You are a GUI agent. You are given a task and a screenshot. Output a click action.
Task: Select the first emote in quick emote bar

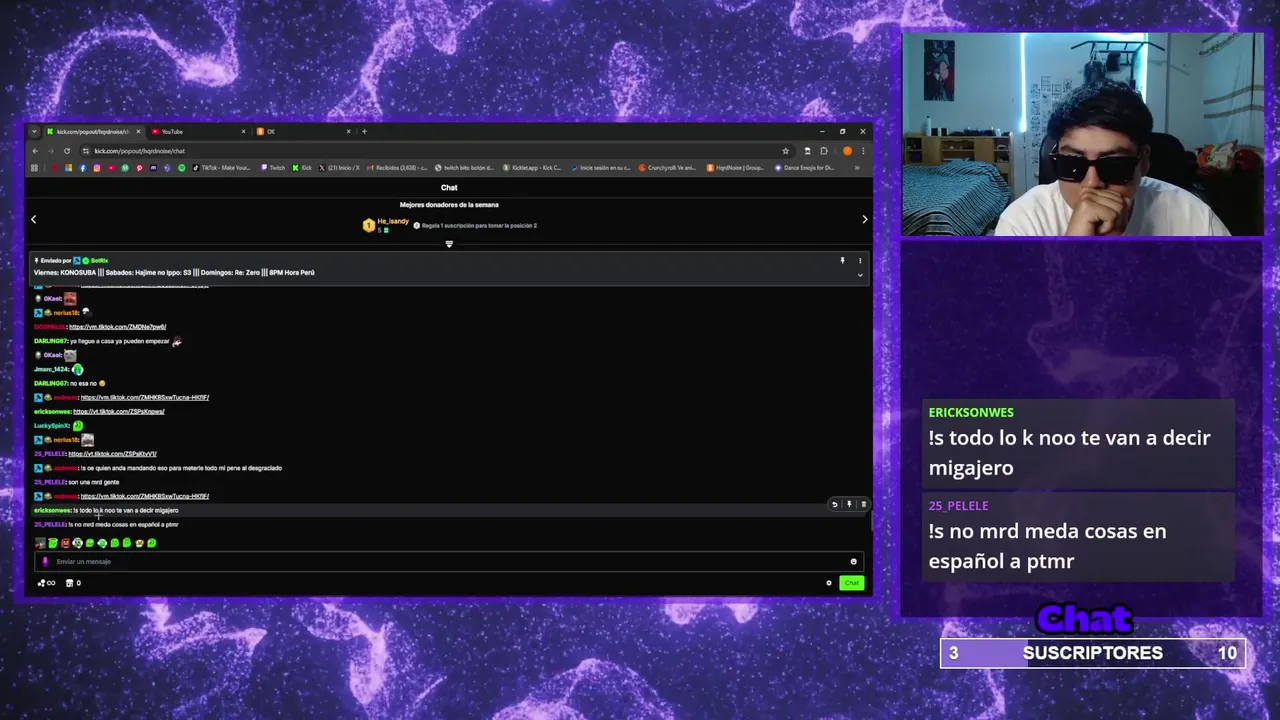point(40,543)
